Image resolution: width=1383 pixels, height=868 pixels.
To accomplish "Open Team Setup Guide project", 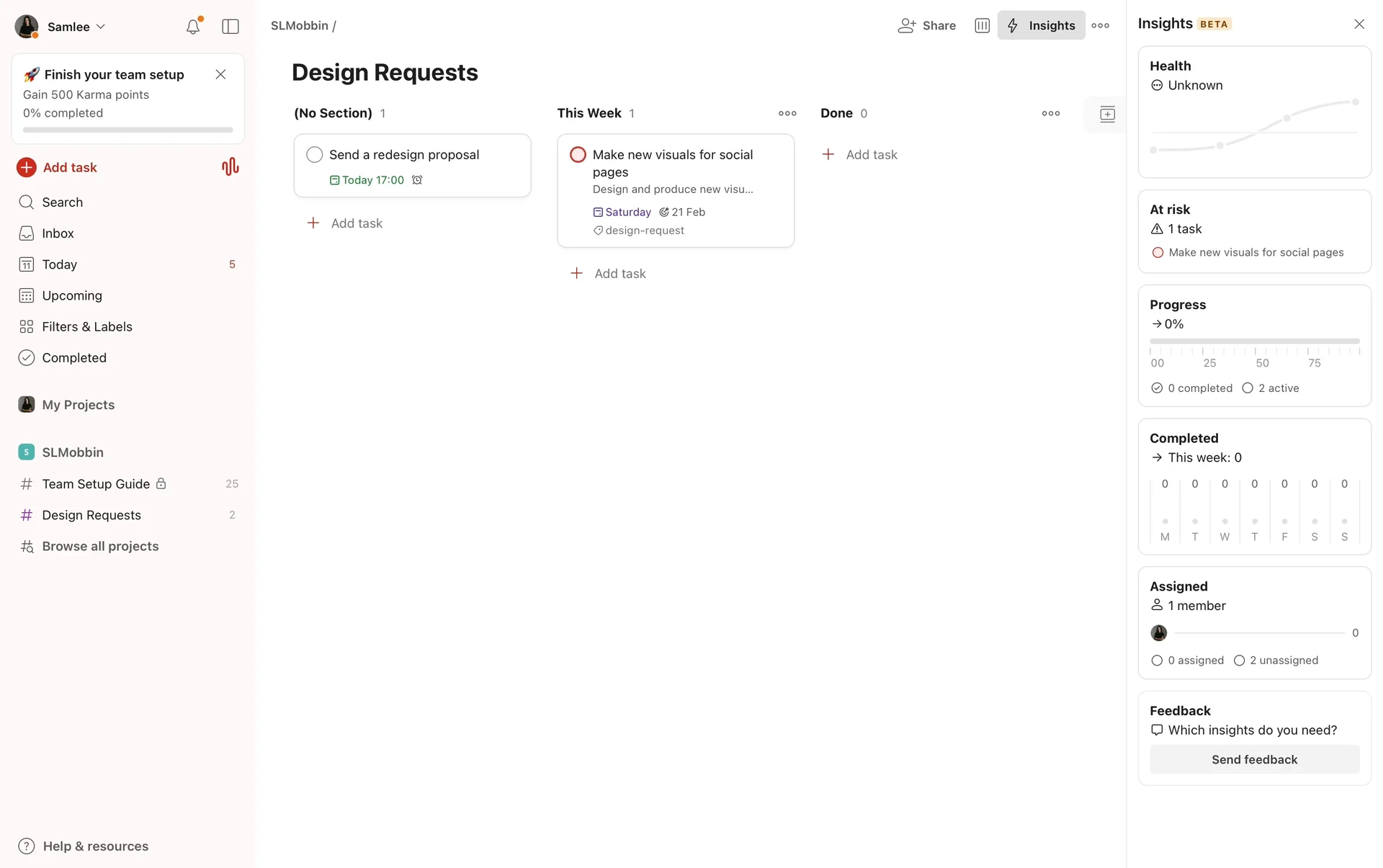I will point(96,484).
